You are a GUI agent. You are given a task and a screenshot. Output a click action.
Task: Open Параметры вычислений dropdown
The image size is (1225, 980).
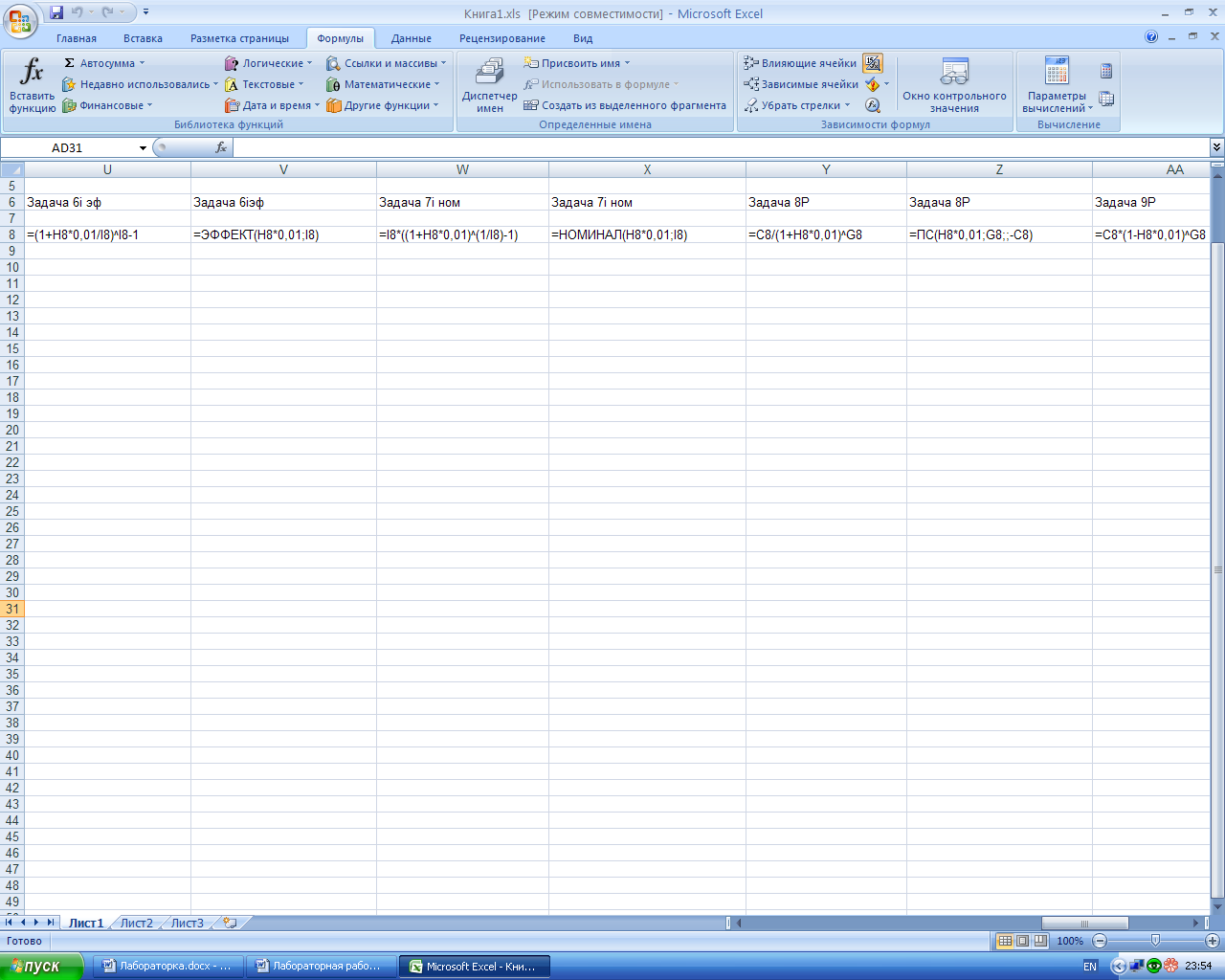pyautogui.click(x=1057, y=85)
